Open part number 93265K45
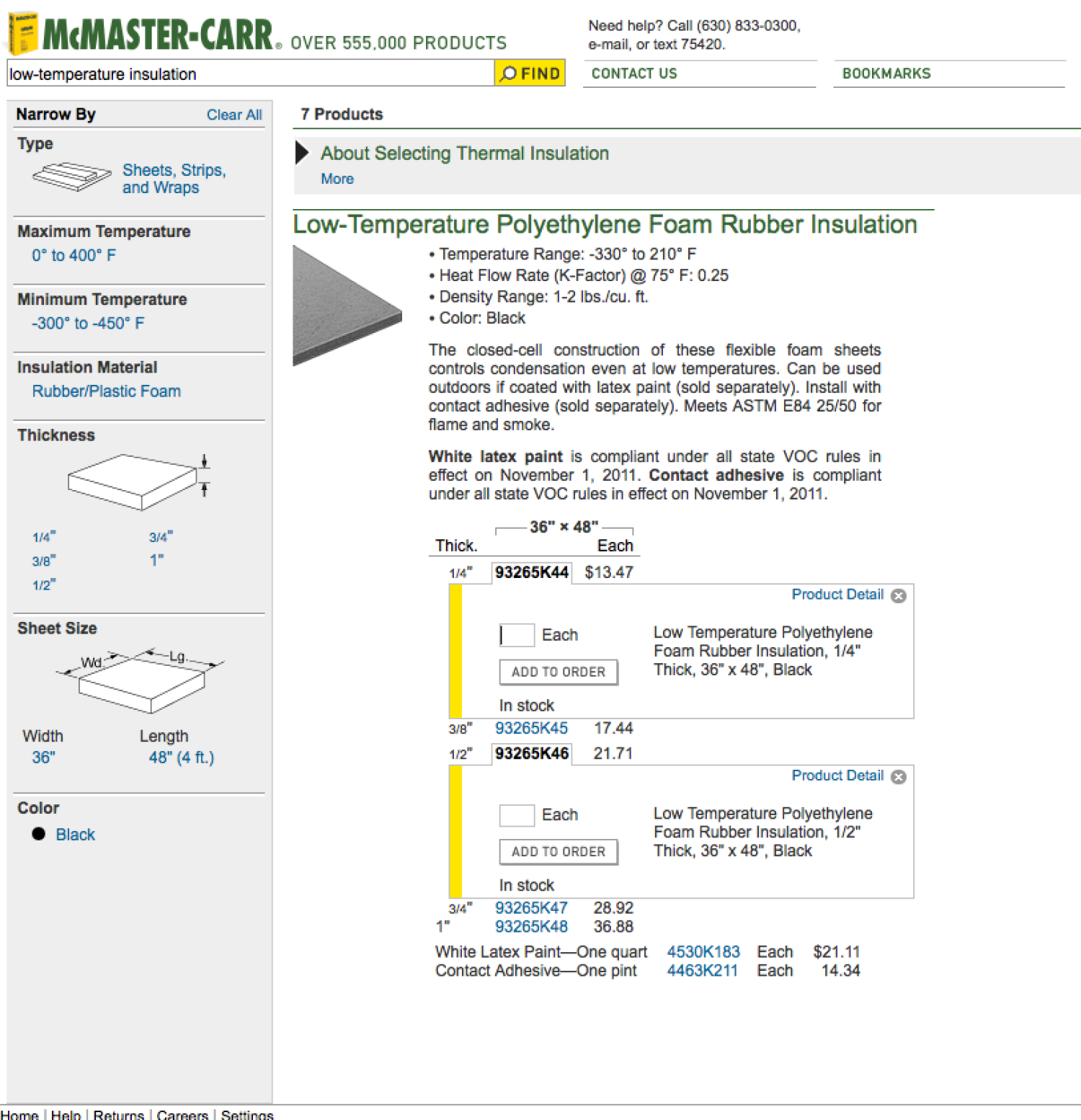 (532, 729)
